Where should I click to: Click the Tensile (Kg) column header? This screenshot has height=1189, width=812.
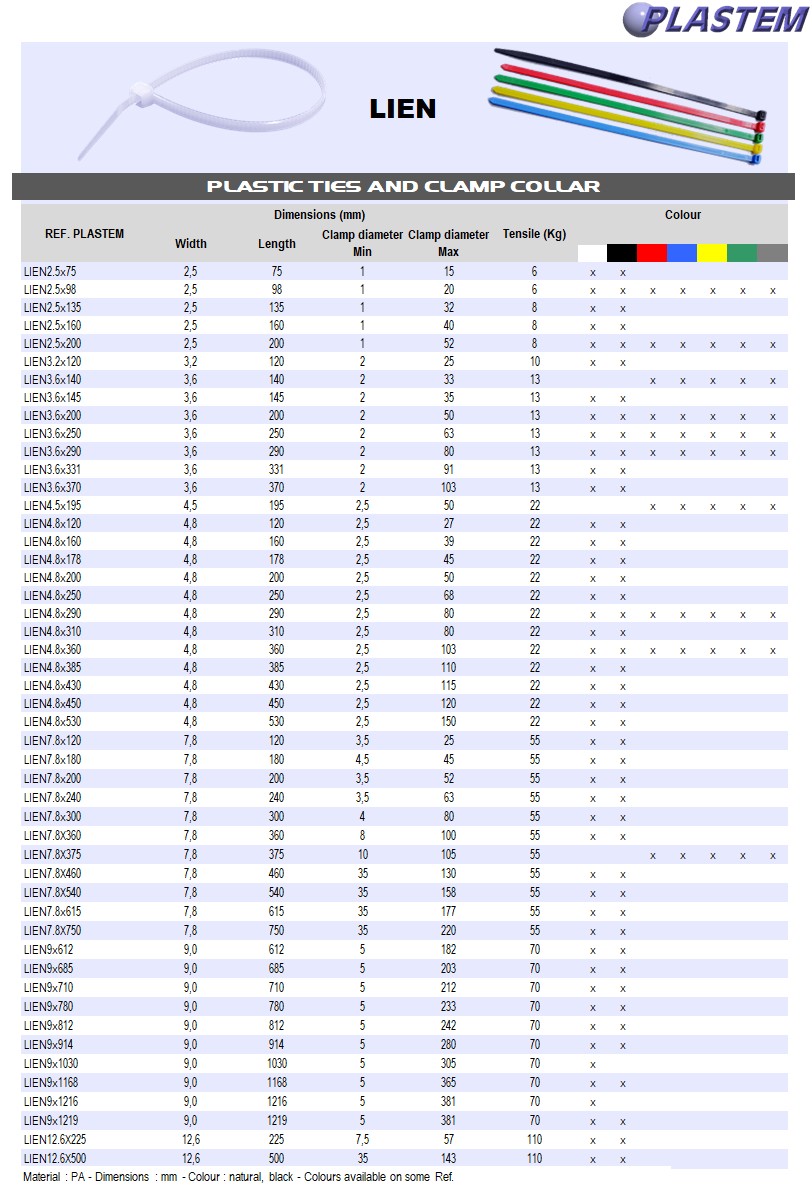534,234
